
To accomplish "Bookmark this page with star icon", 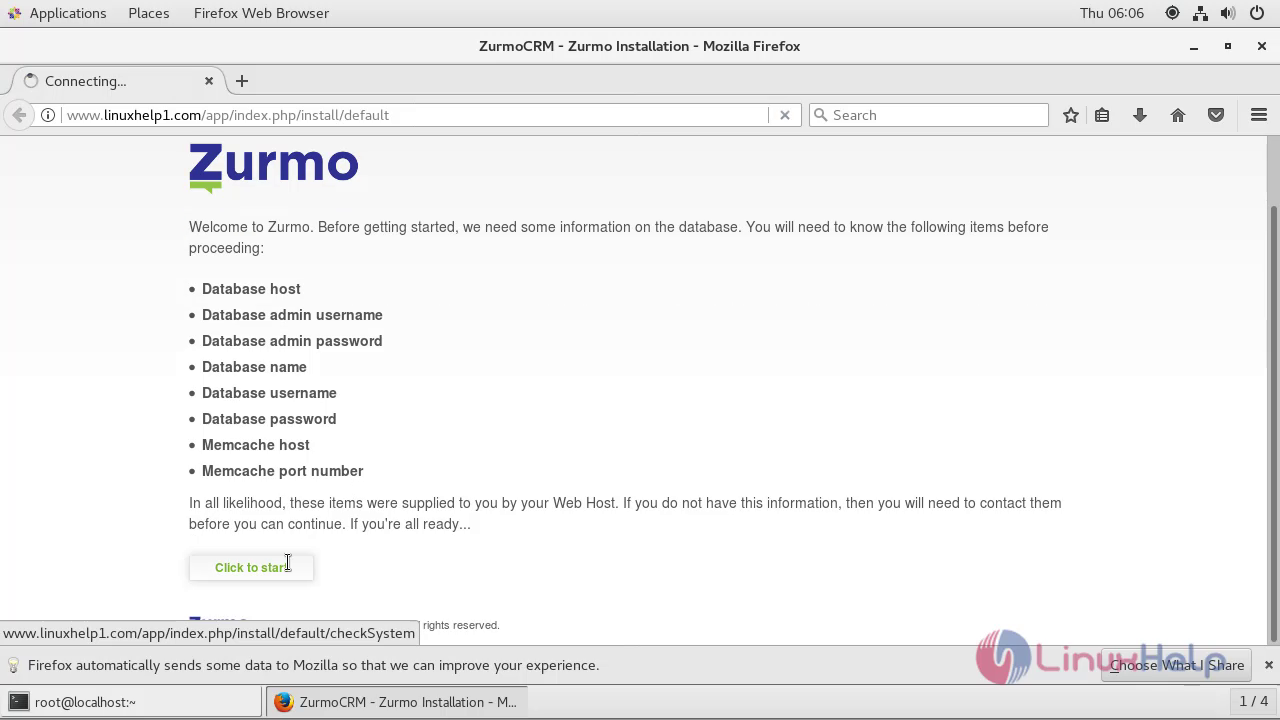I will 1071,115.
